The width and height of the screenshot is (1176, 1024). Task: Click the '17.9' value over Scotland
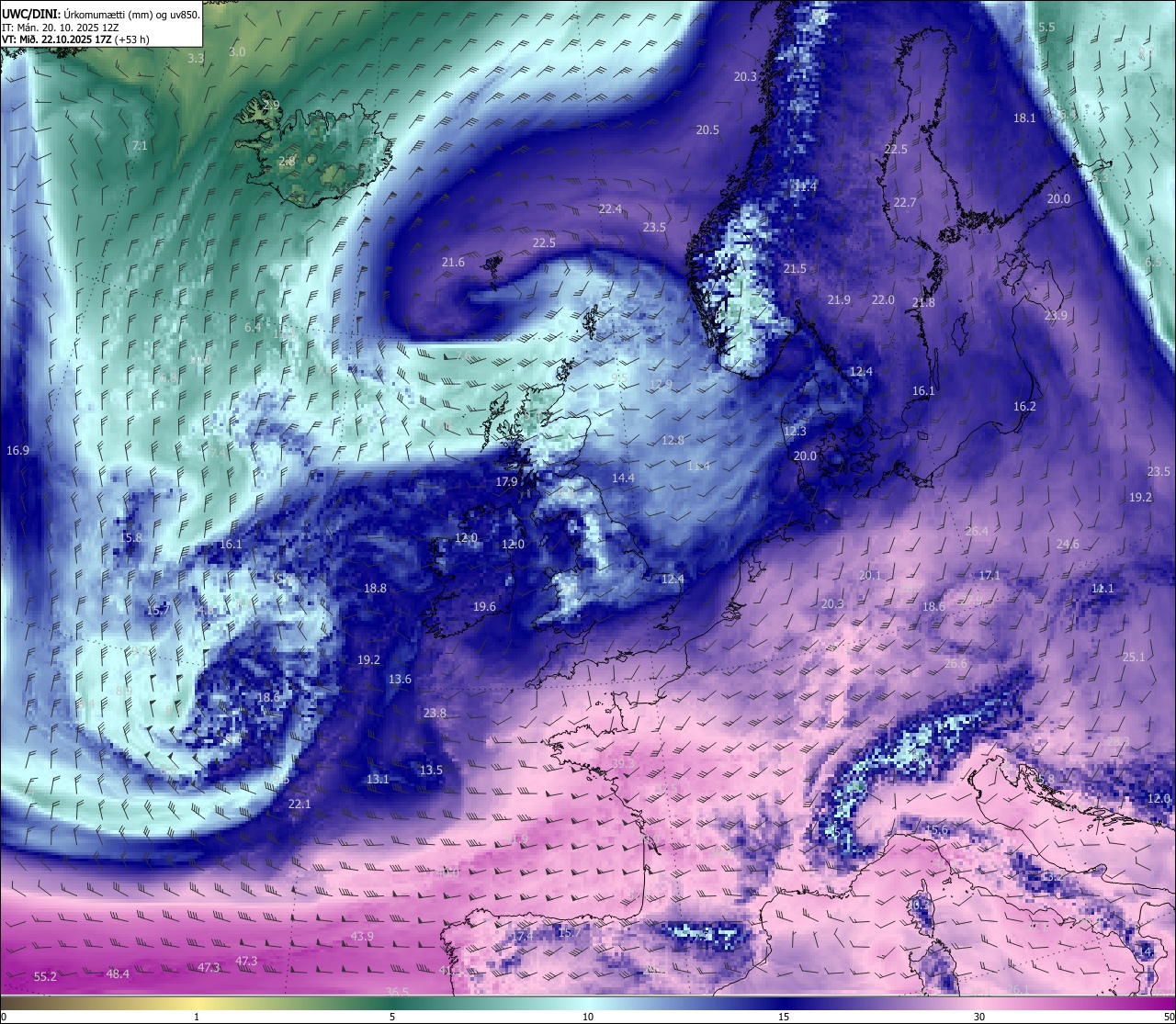(x=506, y=482)
